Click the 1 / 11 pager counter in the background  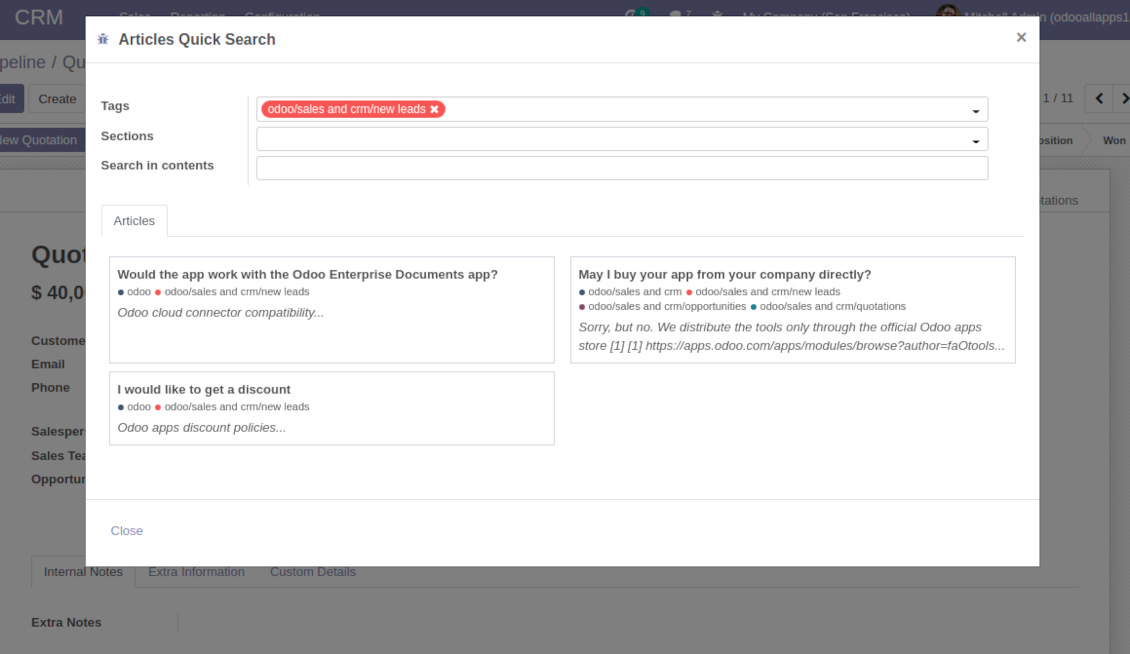[x=1058, y=98]
